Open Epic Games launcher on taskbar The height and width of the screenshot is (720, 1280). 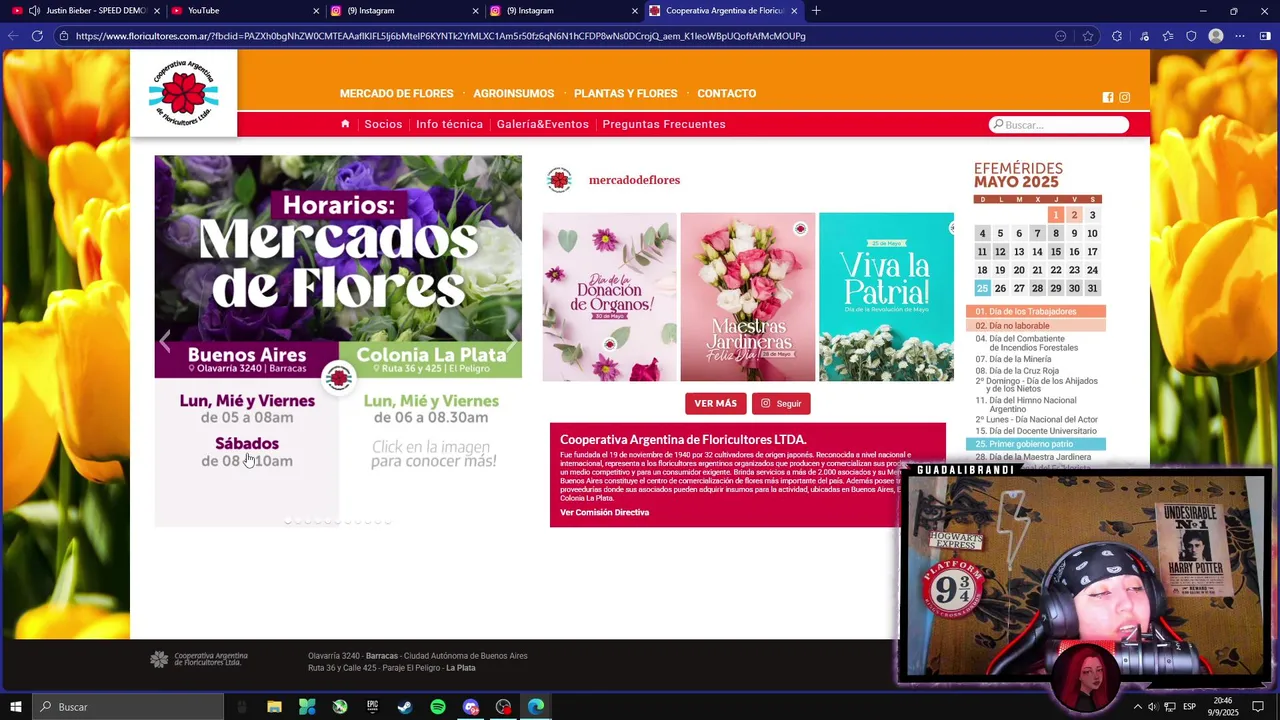point(372,707)
